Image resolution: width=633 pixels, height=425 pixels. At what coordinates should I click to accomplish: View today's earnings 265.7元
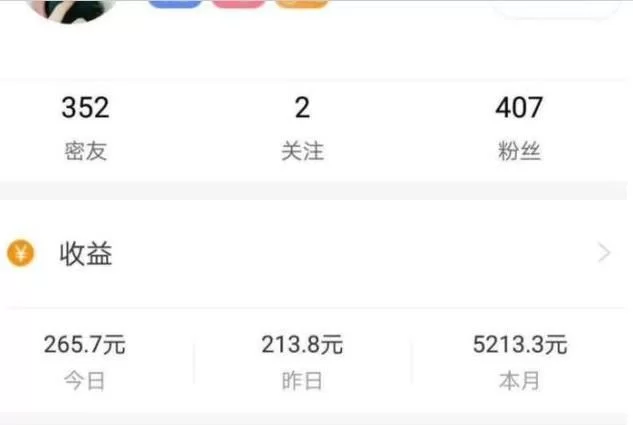tap(85, 345)
